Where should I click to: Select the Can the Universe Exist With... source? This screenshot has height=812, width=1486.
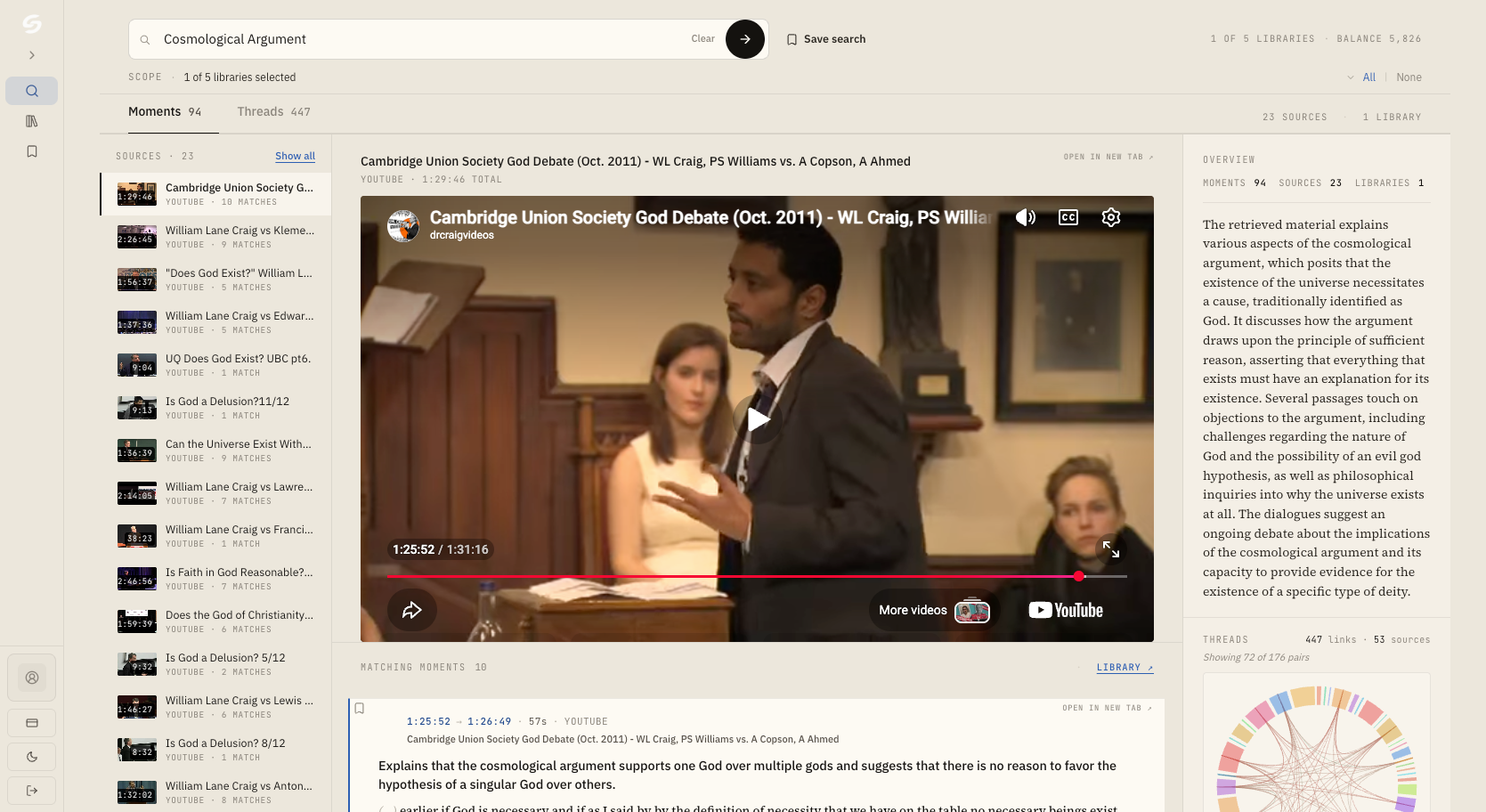point(215,451)
